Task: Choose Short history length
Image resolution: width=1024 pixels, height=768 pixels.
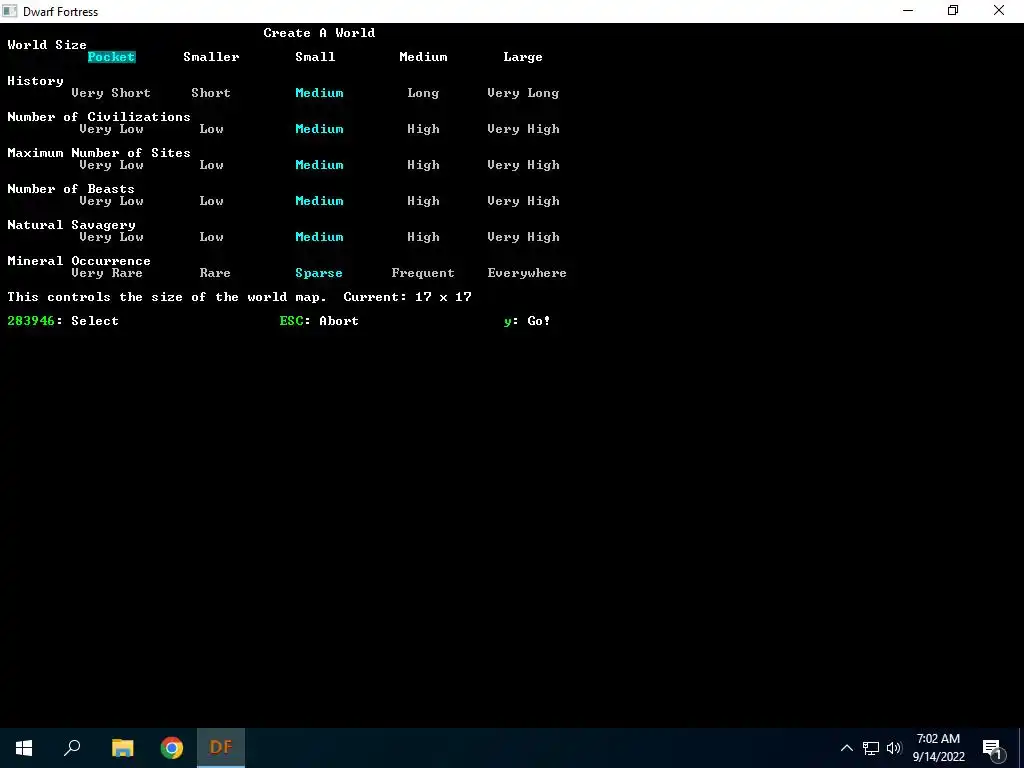Action: click(x=211, y=93)
